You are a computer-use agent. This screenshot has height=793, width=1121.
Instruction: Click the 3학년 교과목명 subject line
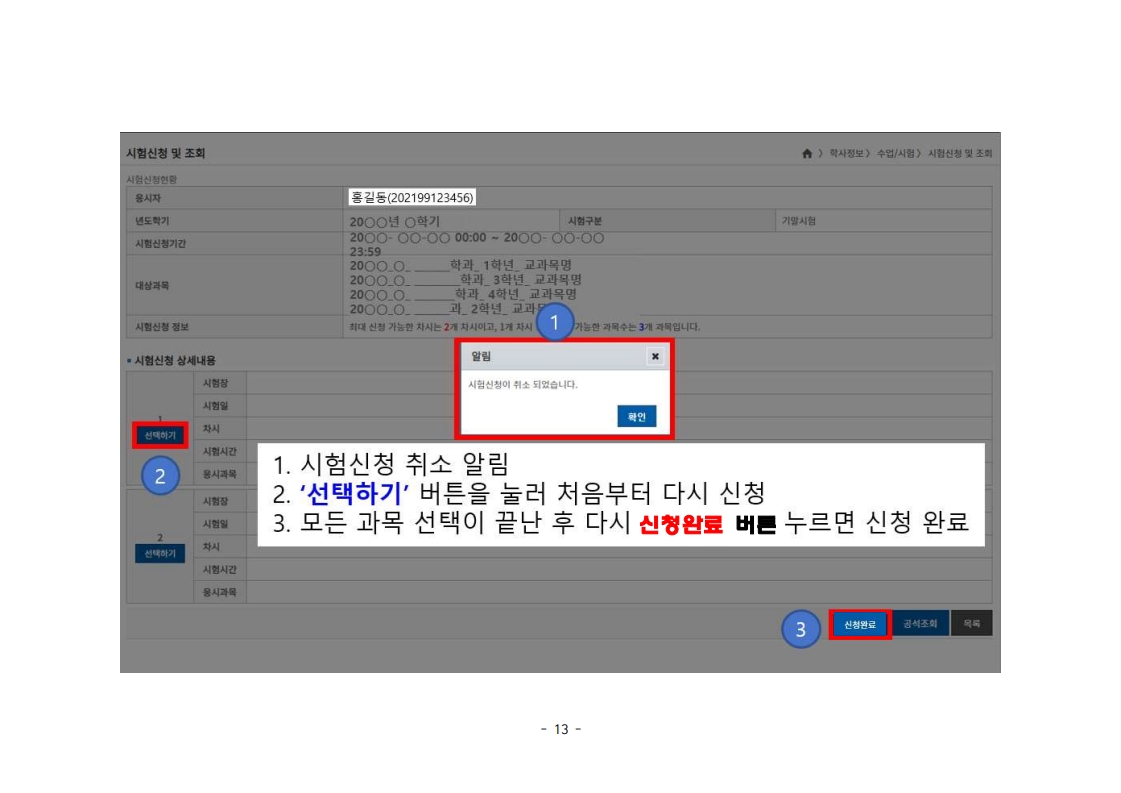point(465,280)
